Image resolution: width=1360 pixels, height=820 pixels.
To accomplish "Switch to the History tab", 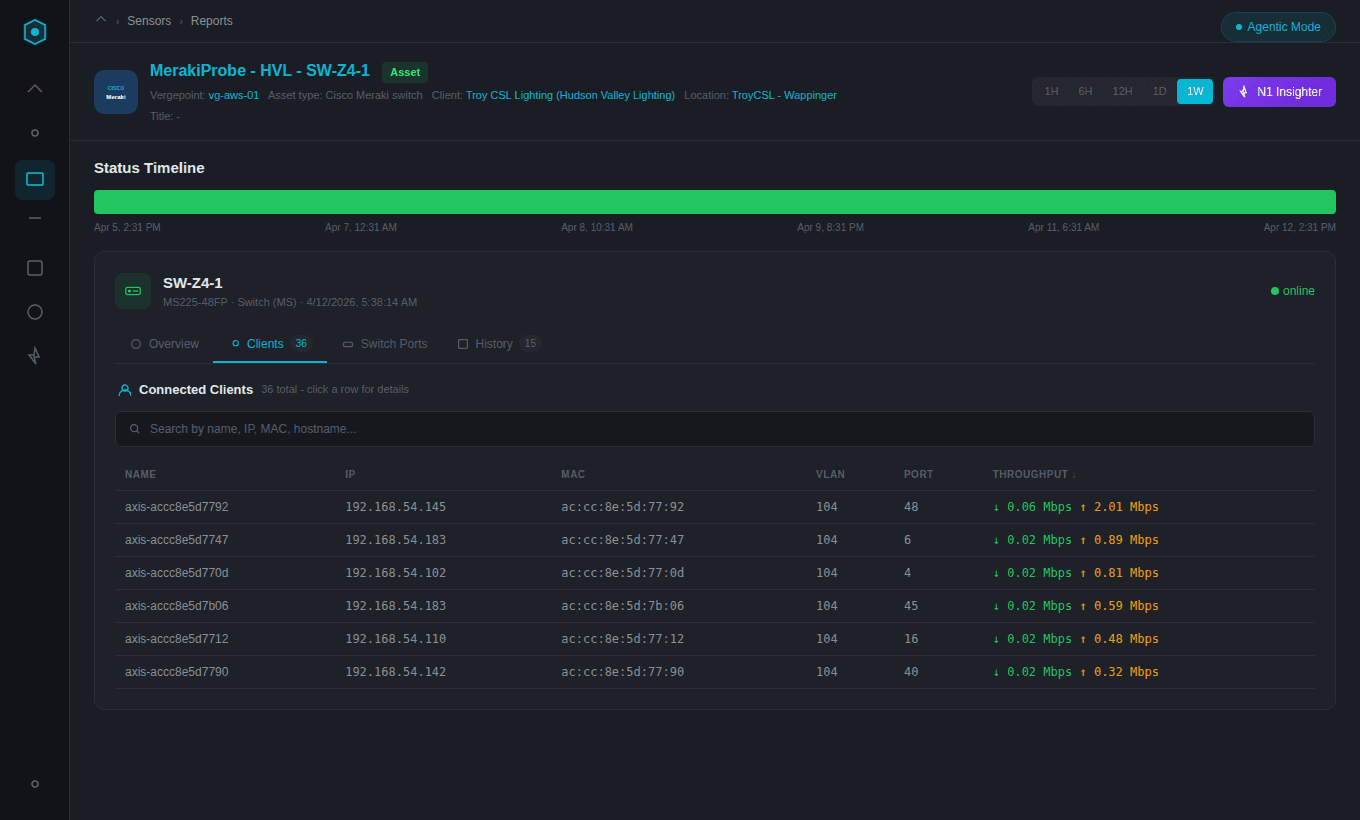I will [499, 344].
